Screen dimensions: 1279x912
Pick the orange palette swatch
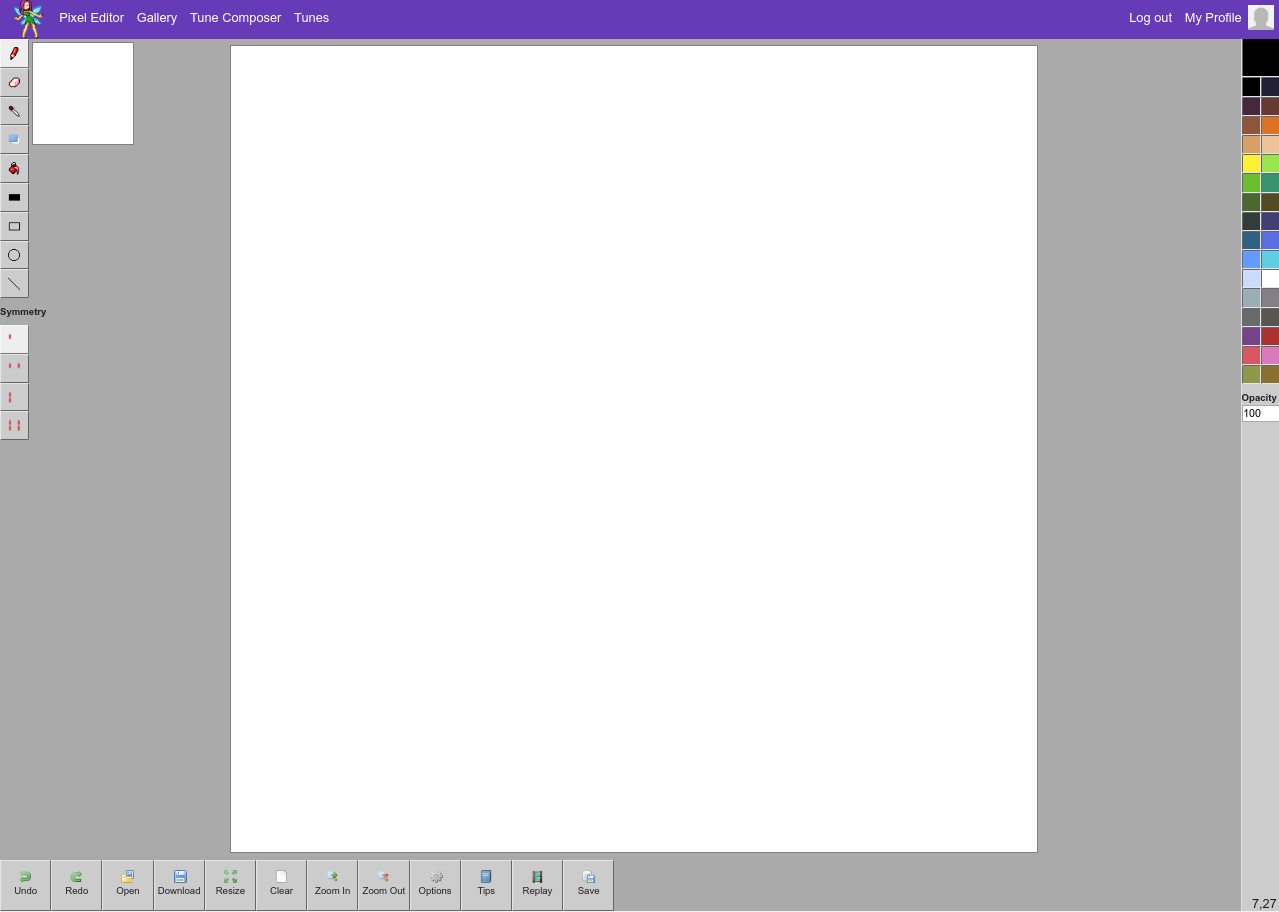[1270, 125]
